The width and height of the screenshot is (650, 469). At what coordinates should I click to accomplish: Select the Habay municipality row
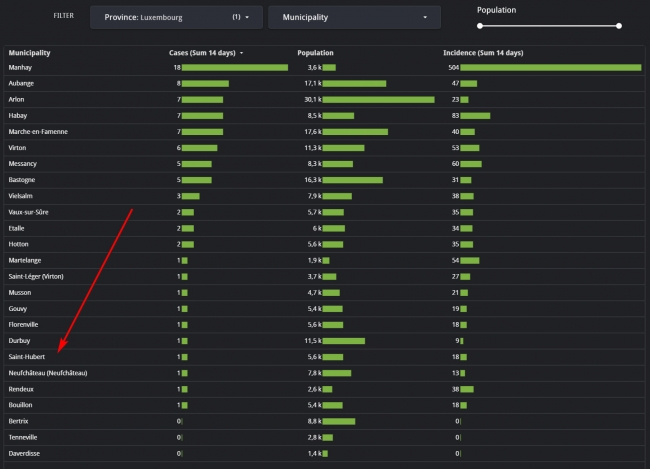tap(325, 116)
